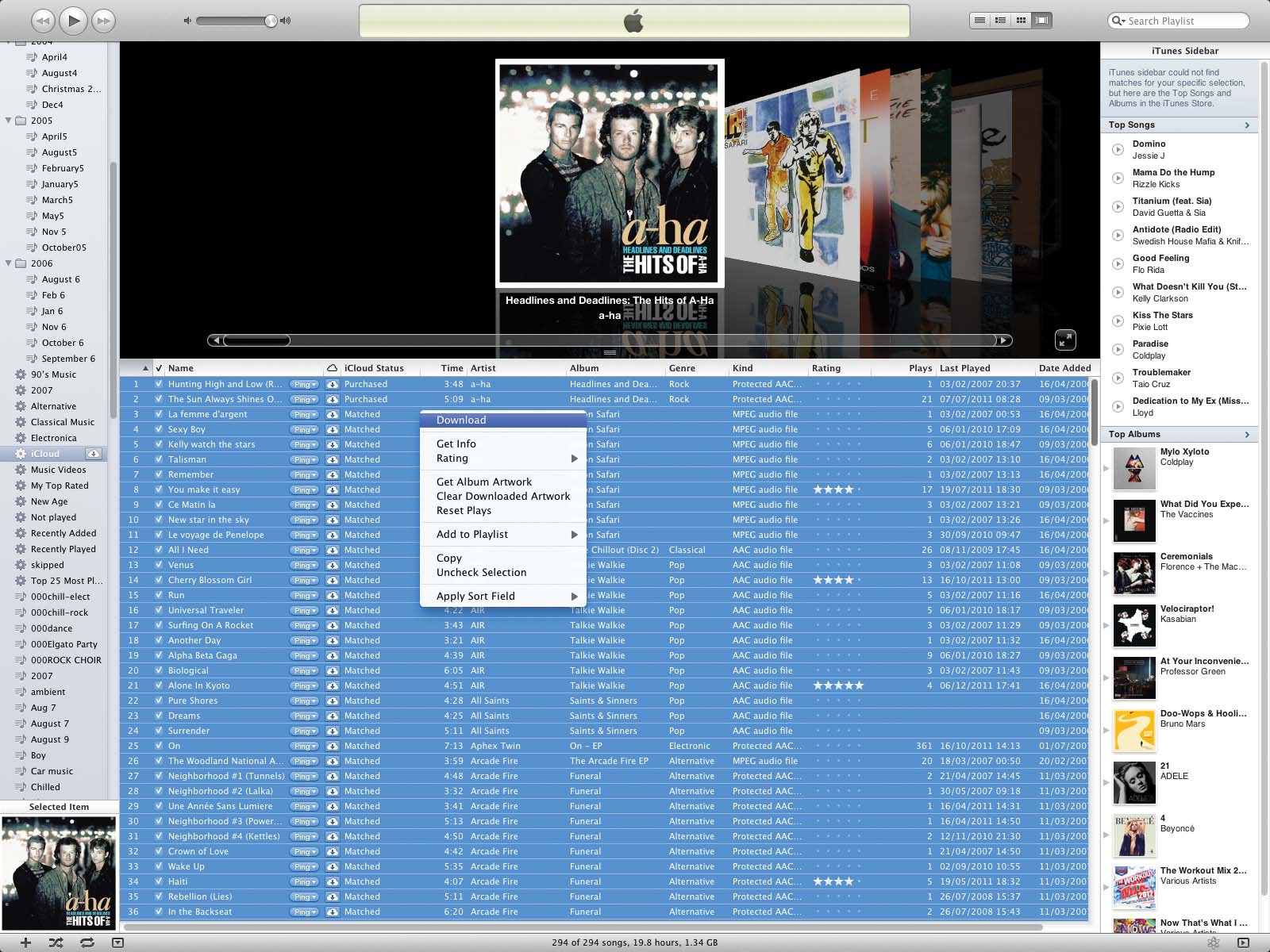Click the Cover Flow full screen icon
1270x952 pixels.
tap(1065, 340)
